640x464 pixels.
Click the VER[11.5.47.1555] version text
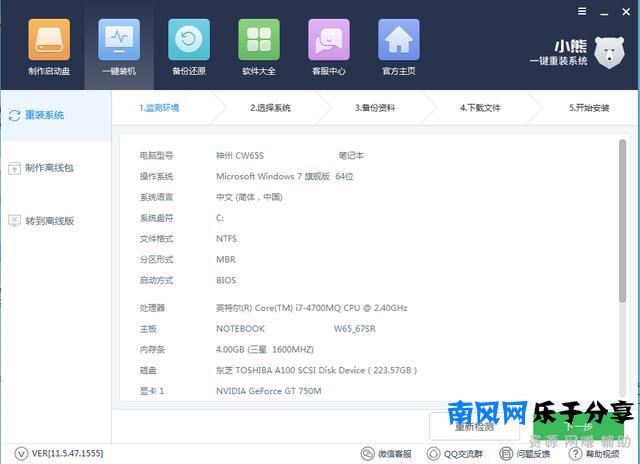click(67, 453)
